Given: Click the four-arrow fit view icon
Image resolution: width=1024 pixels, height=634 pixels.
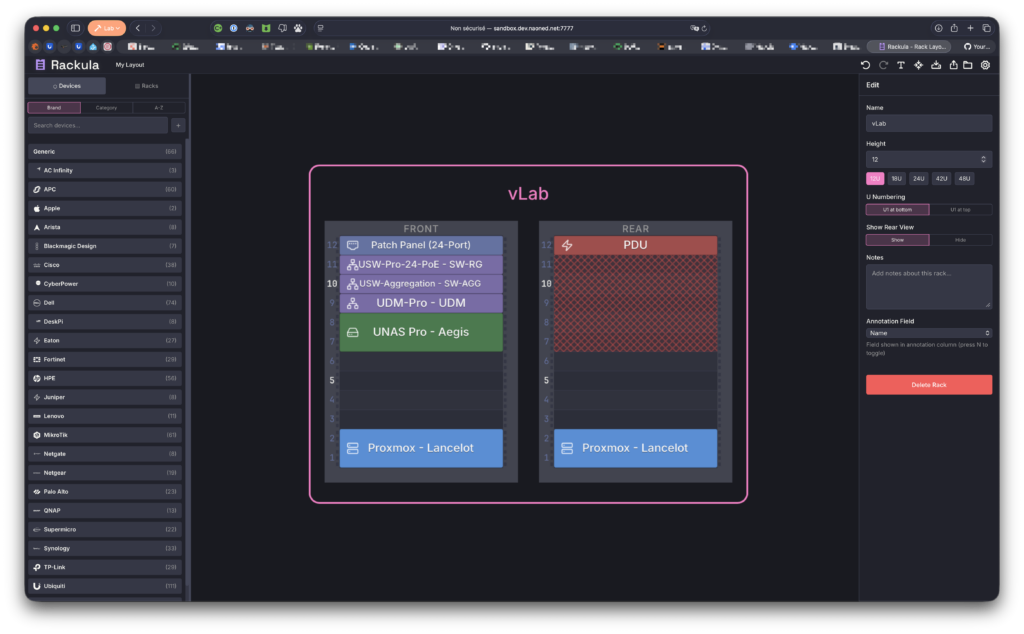Looking at the screenshot, I should (x=918, y=65).
